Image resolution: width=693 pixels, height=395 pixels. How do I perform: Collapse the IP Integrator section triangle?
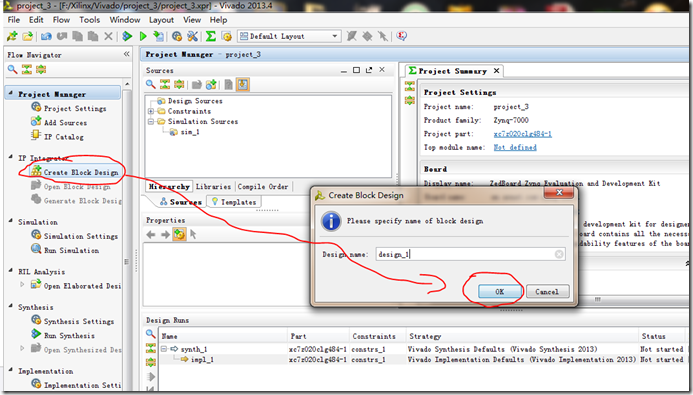point(11,157)
